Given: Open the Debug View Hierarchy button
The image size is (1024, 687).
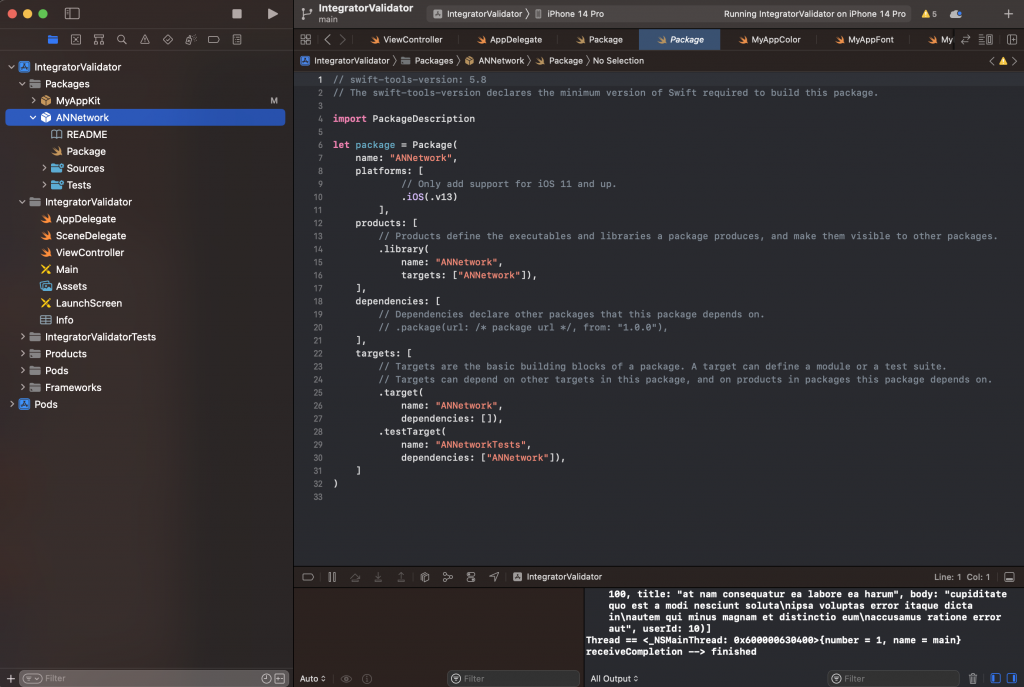Looking at the screenshot, I should pyautogui.click(x=424, y=577).
